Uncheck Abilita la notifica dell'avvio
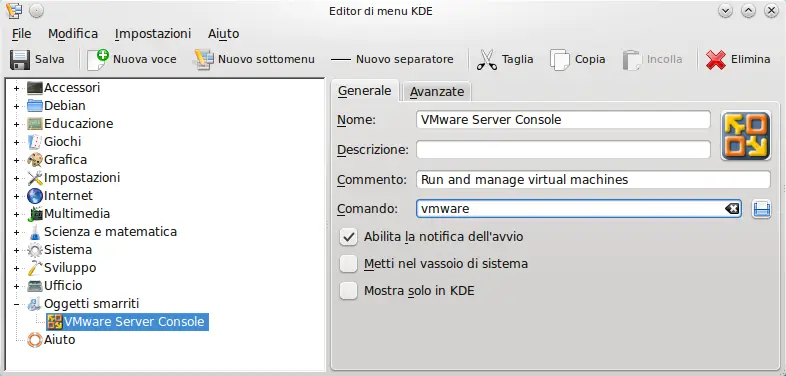The width and height of the screenshot is (786, 376). click(x=348, y=237)
